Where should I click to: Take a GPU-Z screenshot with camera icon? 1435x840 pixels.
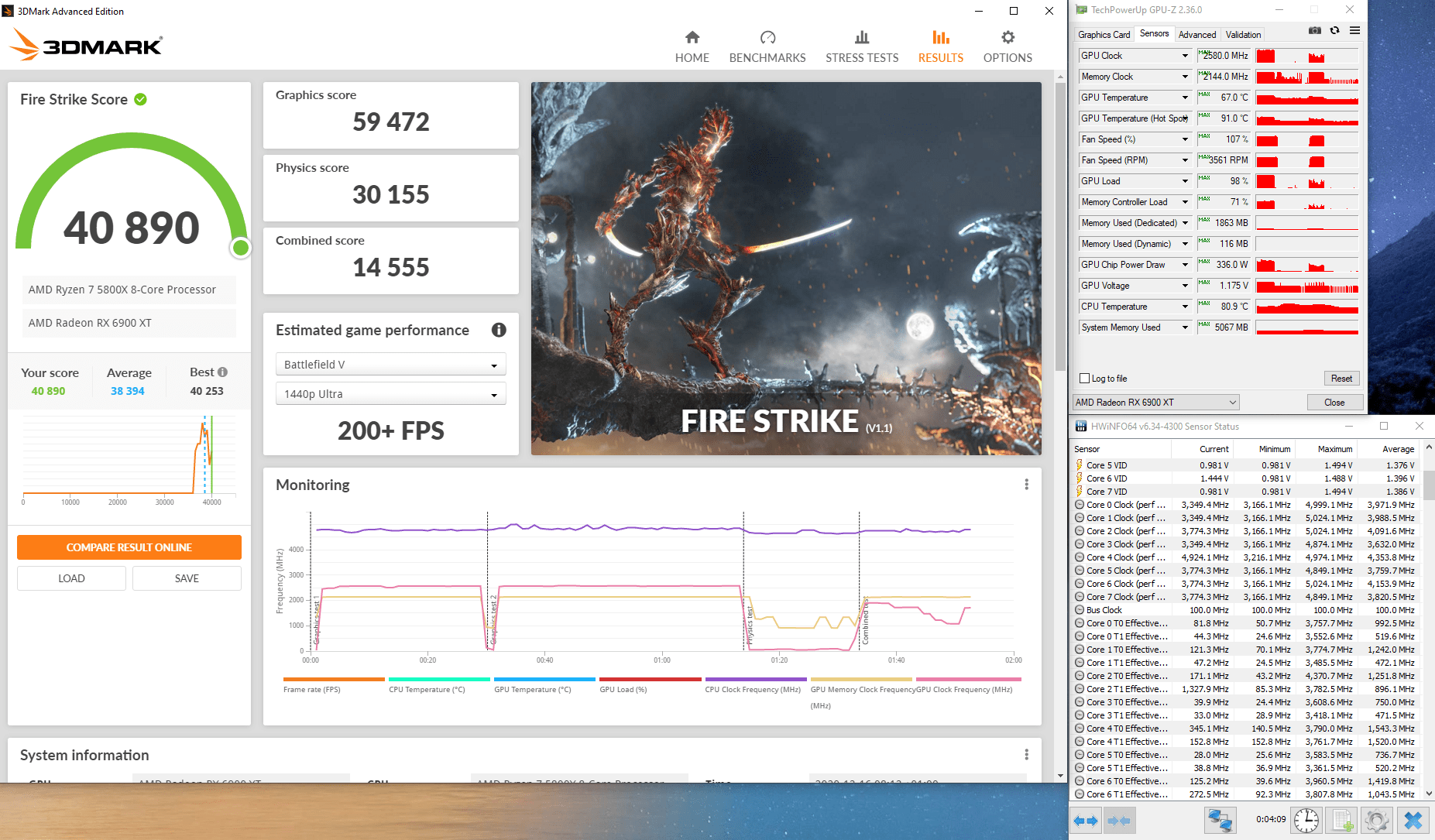[x=1315, y=30]
